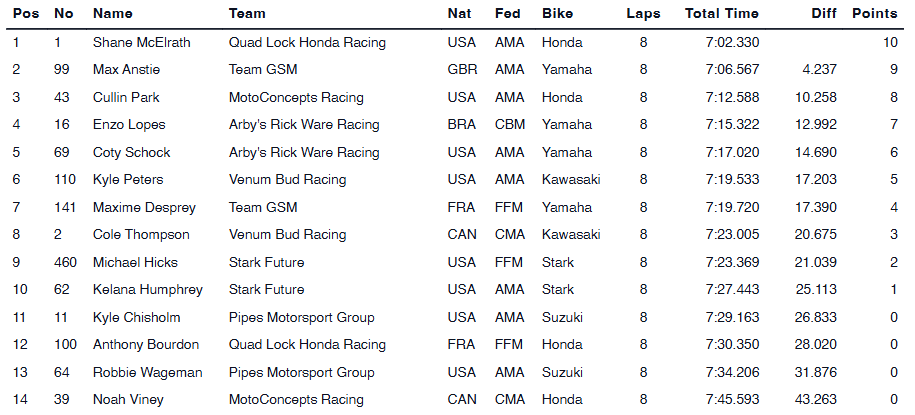Click the GBR nationality cell

tap(462, 70)
